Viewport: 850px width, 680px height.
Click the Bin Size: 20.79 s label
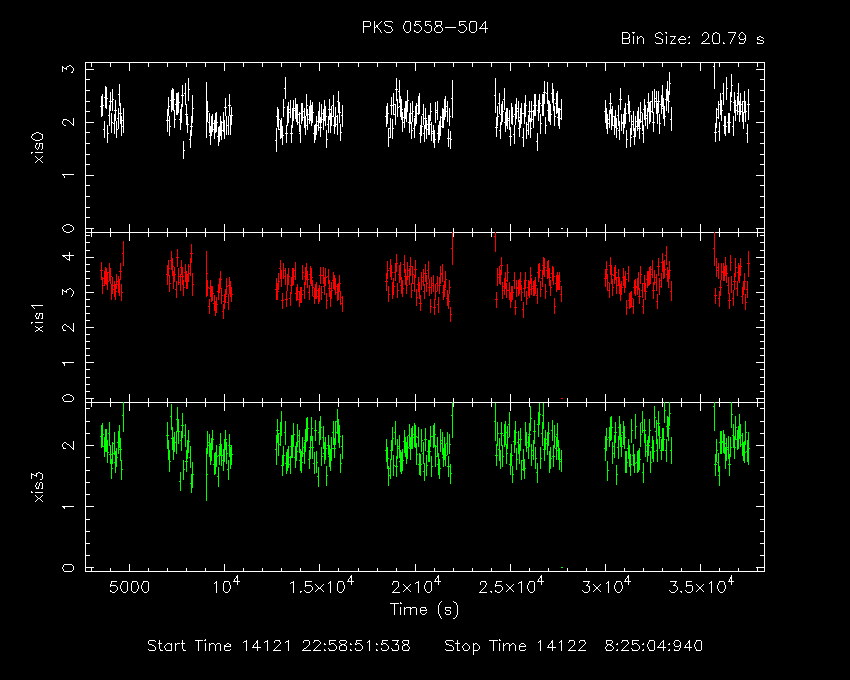tap(692, 39)
